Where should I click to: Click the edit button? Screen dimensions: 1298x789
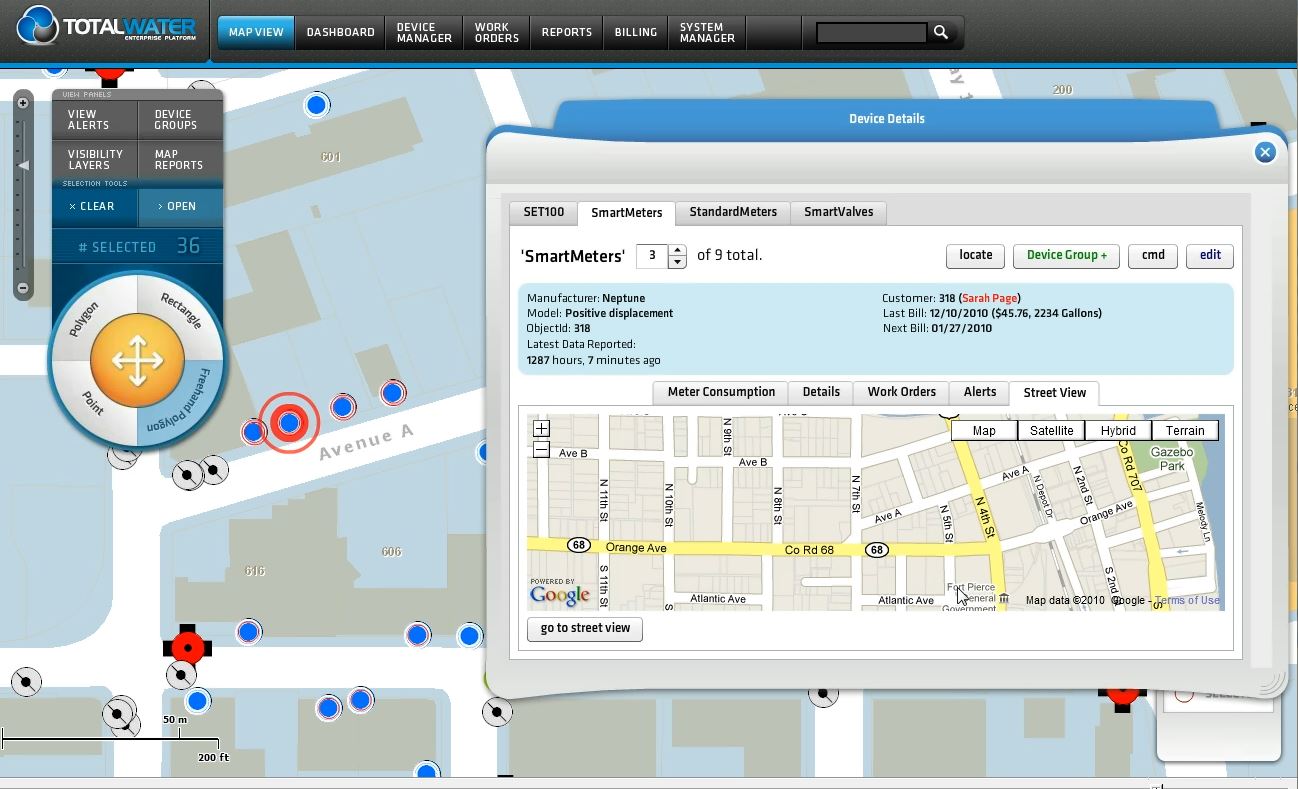tap(1210, 255)
